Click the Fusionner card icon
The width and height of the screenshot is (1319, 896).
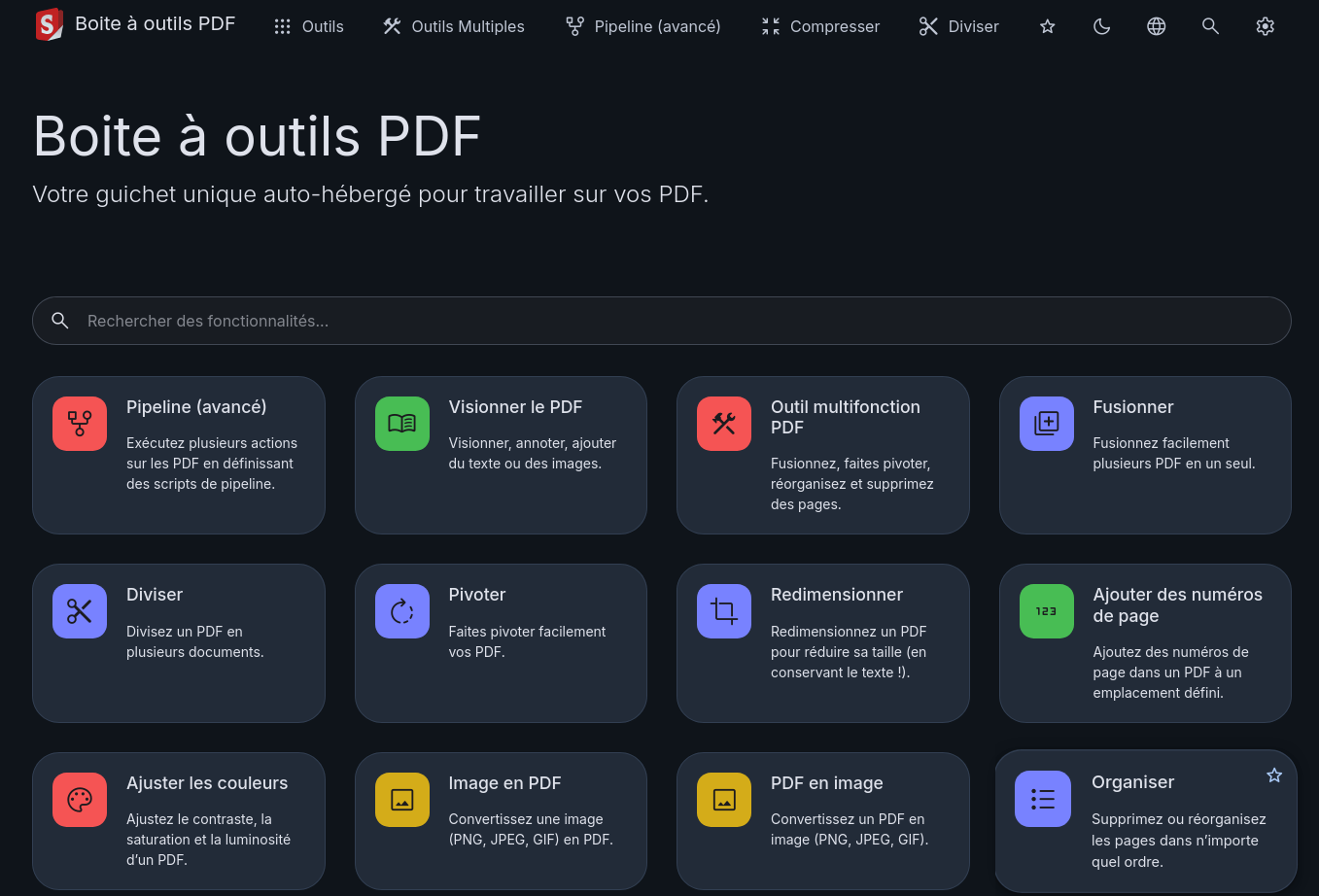(1047, 424)
